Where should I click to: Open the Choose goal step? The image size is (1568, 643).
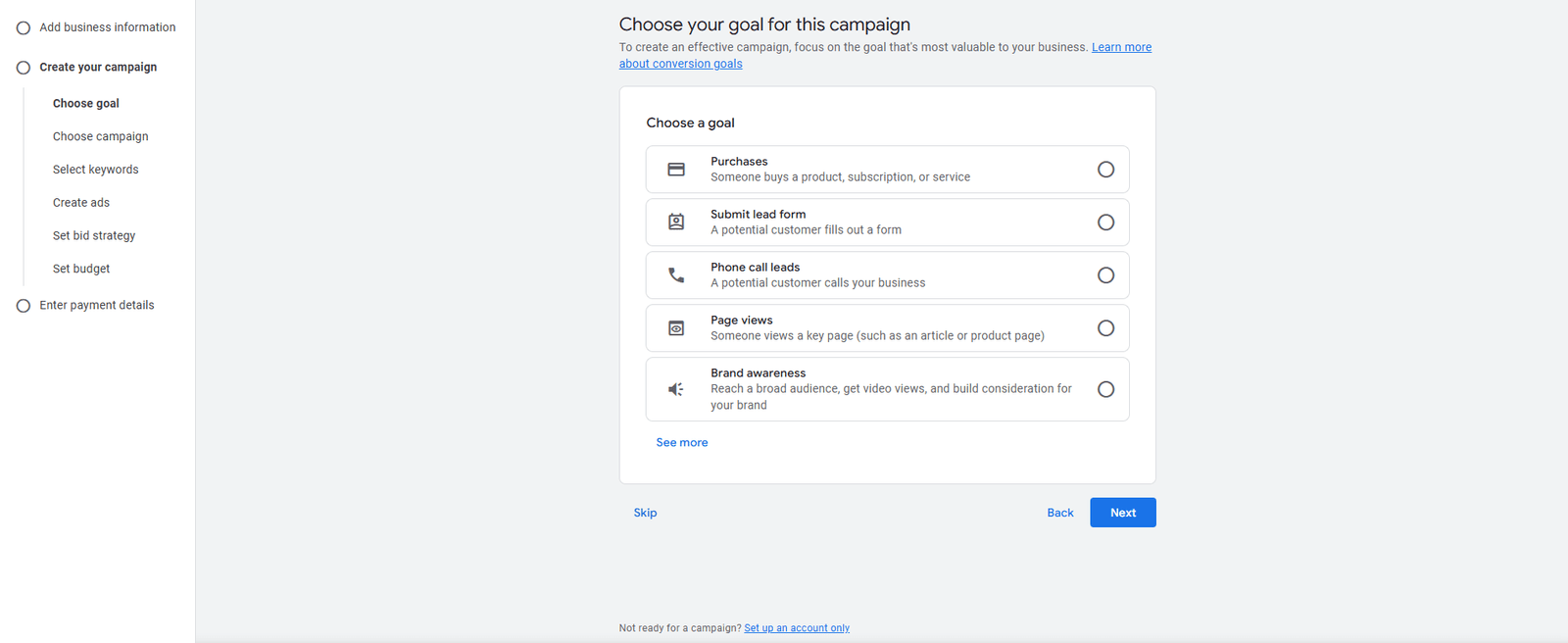(86, 103)
